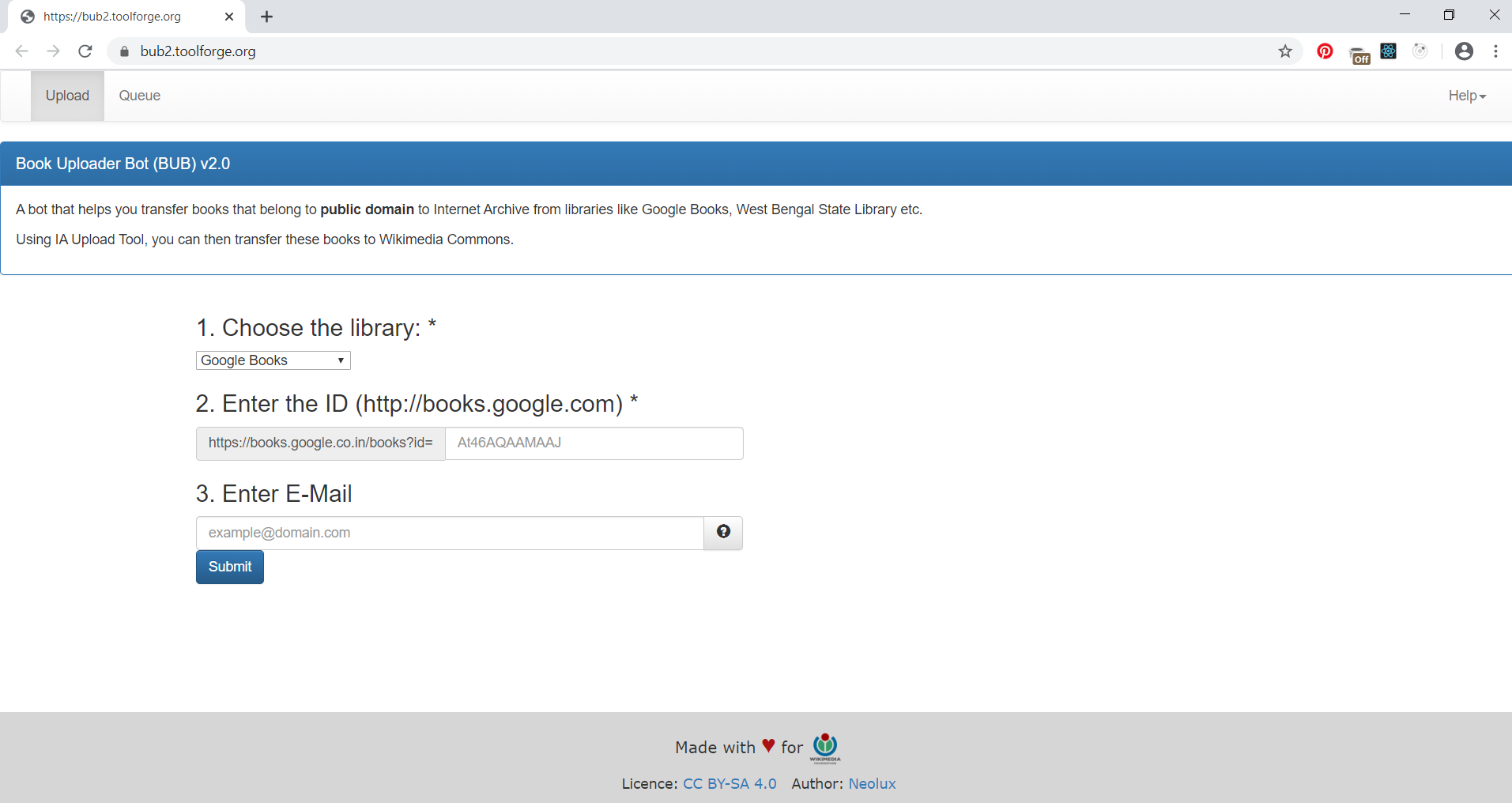This screenshot has height=803, width=1512.
Task: Open the Neolux author link
Action: coord(872,783)
